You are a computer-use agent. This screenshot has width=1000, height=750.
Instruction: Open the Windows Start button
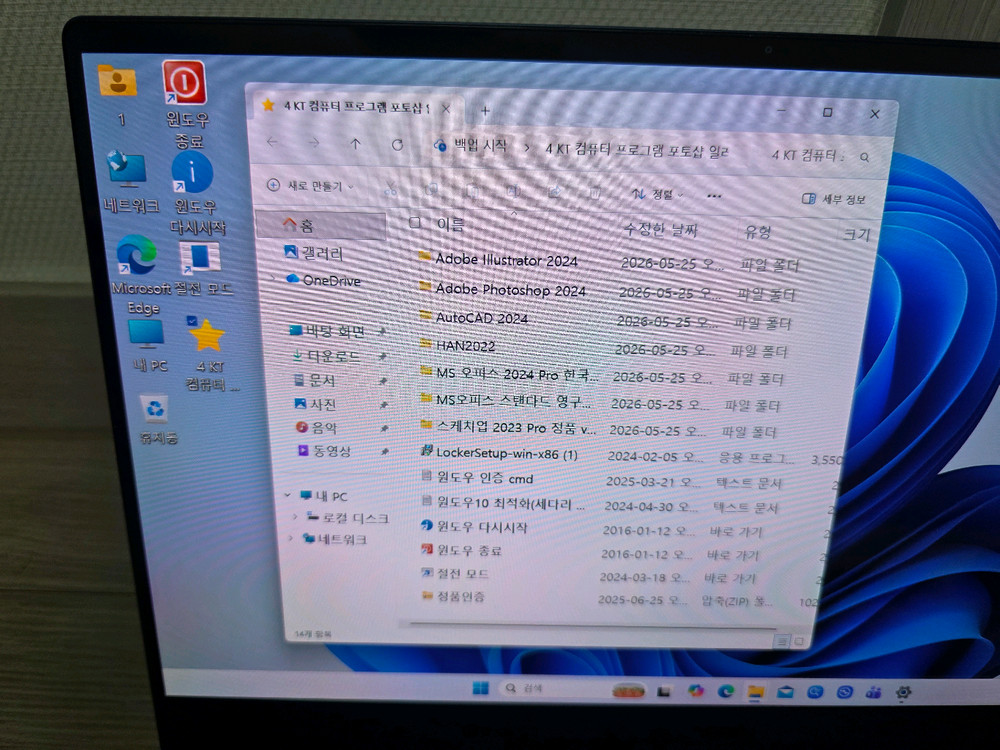click(480, 688)
